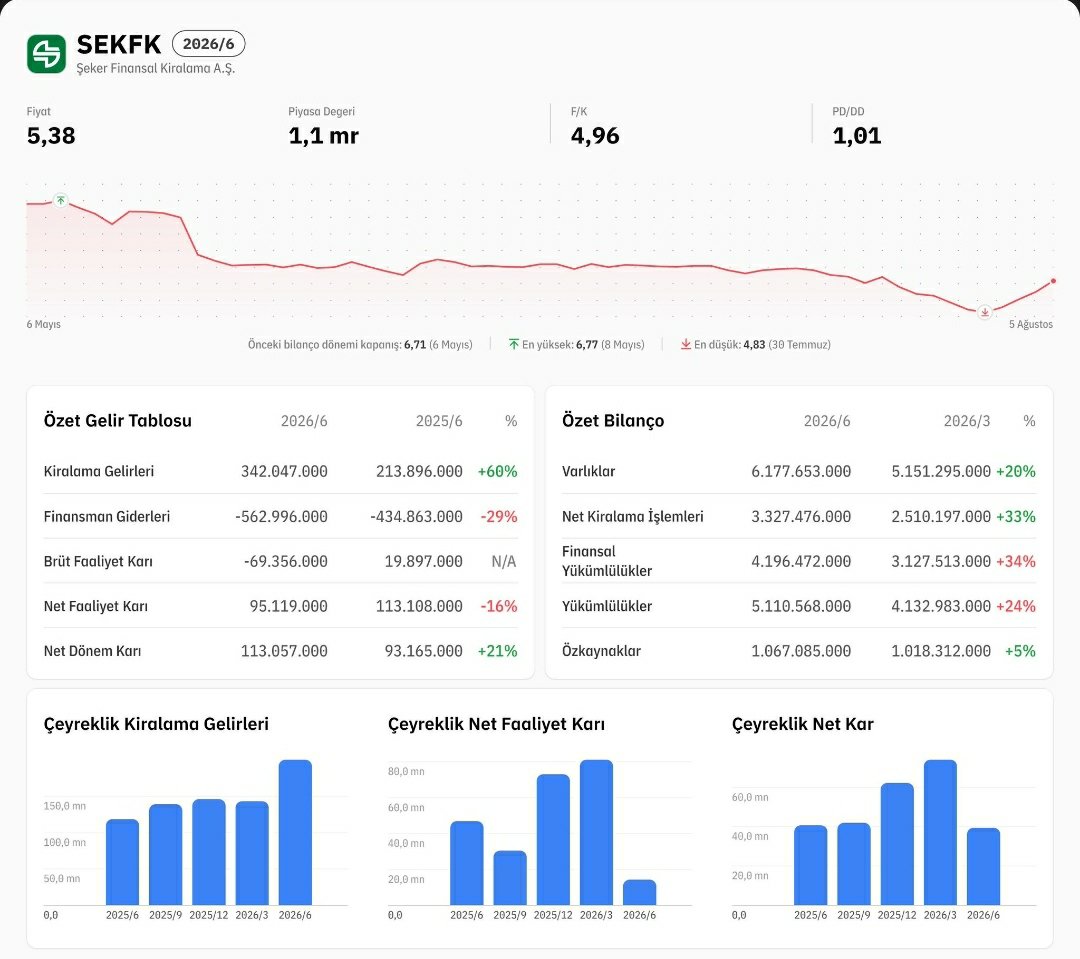Click the +21% change for Net Dönem Karı
The height and width of the screenshot is (959, 1080).
[497, 650]
